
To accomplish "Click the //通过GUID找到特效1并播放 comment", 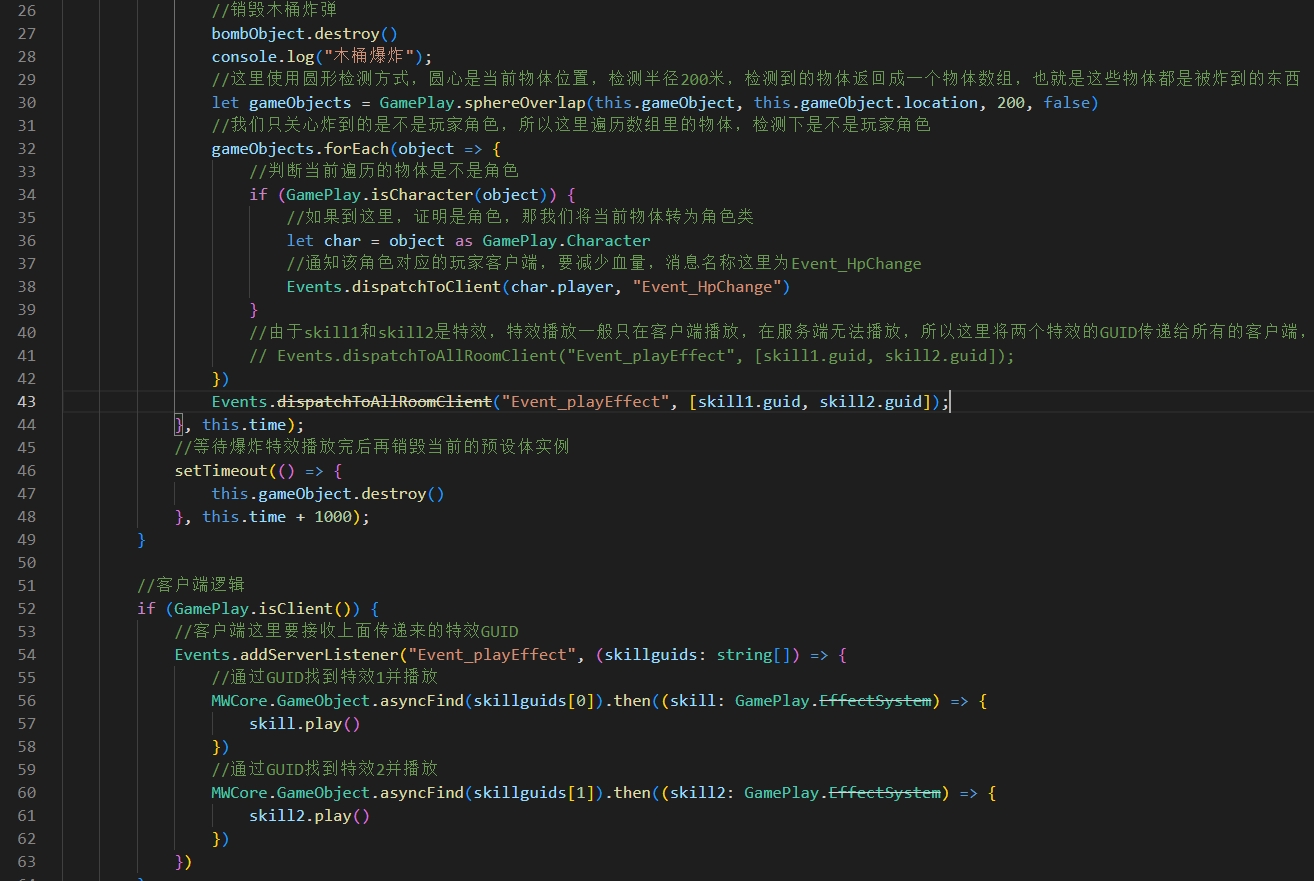I will pos(324,678).
